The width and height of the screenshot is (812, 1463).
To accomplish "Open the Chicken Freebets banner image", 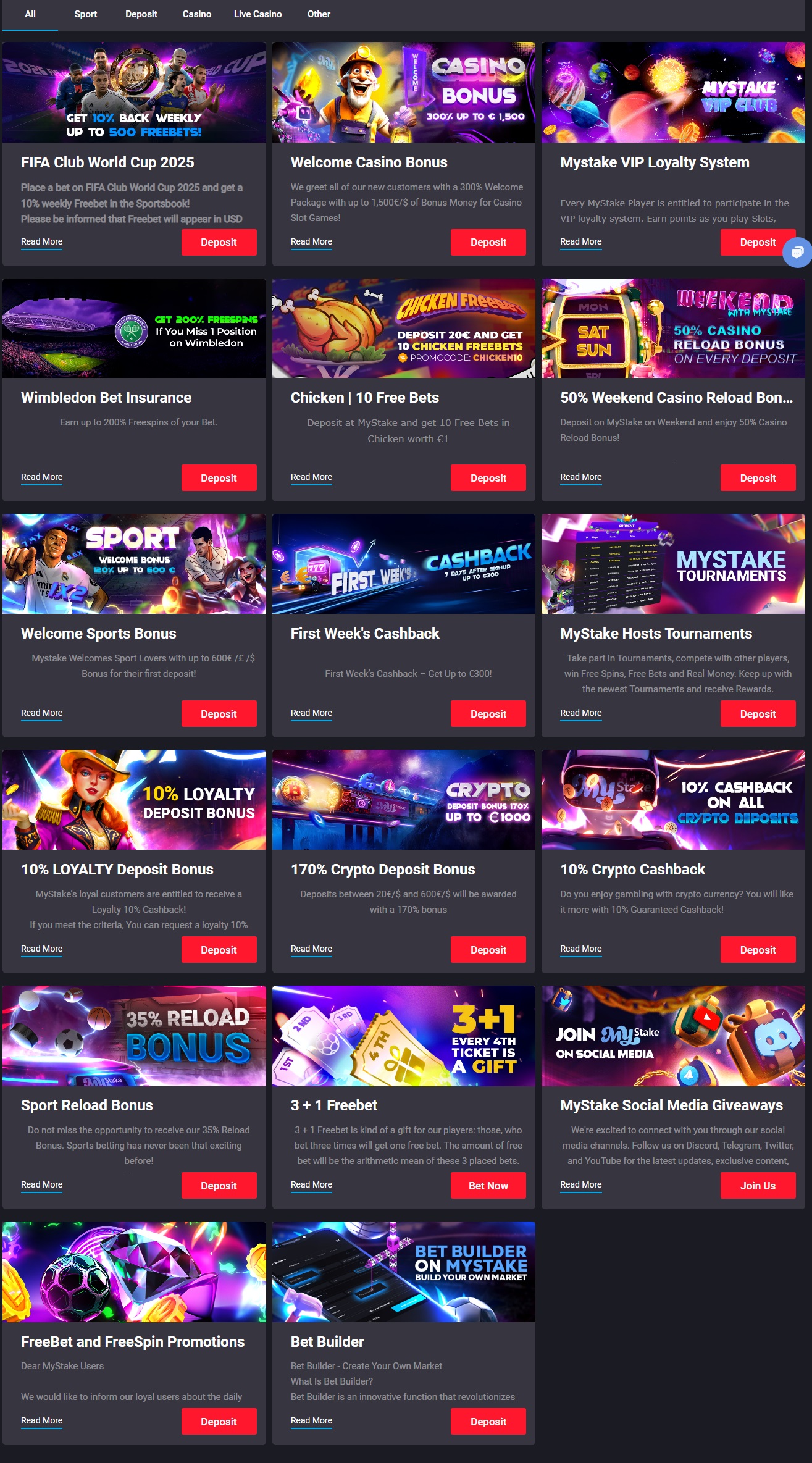I will tap(404, 328).
